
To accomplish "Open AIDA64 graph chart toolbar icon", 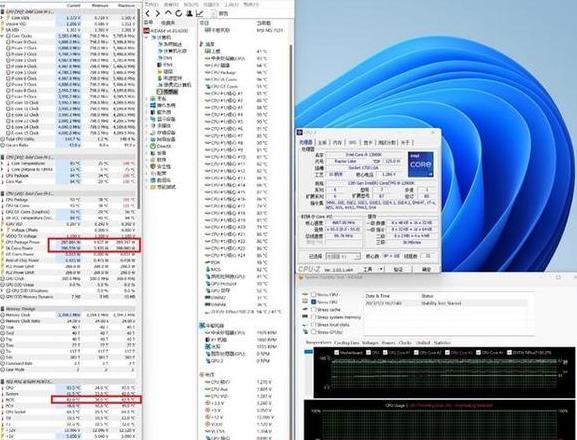I will (200, 14).
